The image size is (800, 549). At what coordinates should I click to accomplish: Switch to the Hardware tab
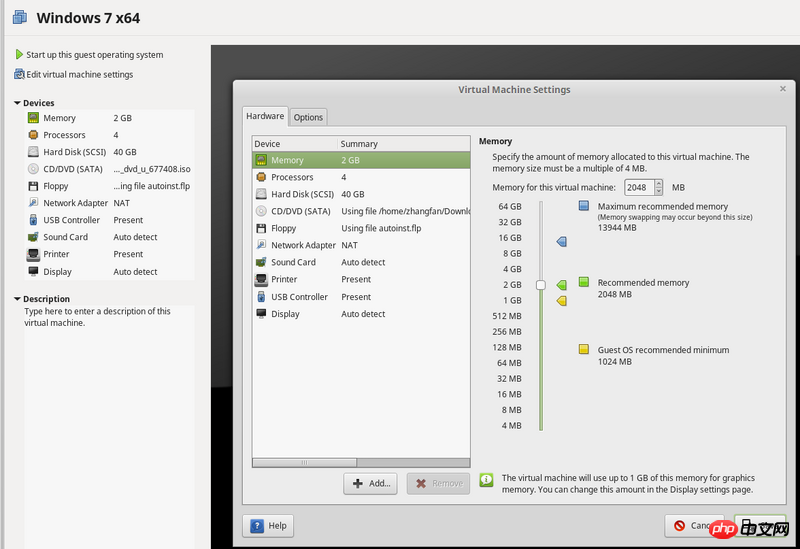(x=265, y=116)
